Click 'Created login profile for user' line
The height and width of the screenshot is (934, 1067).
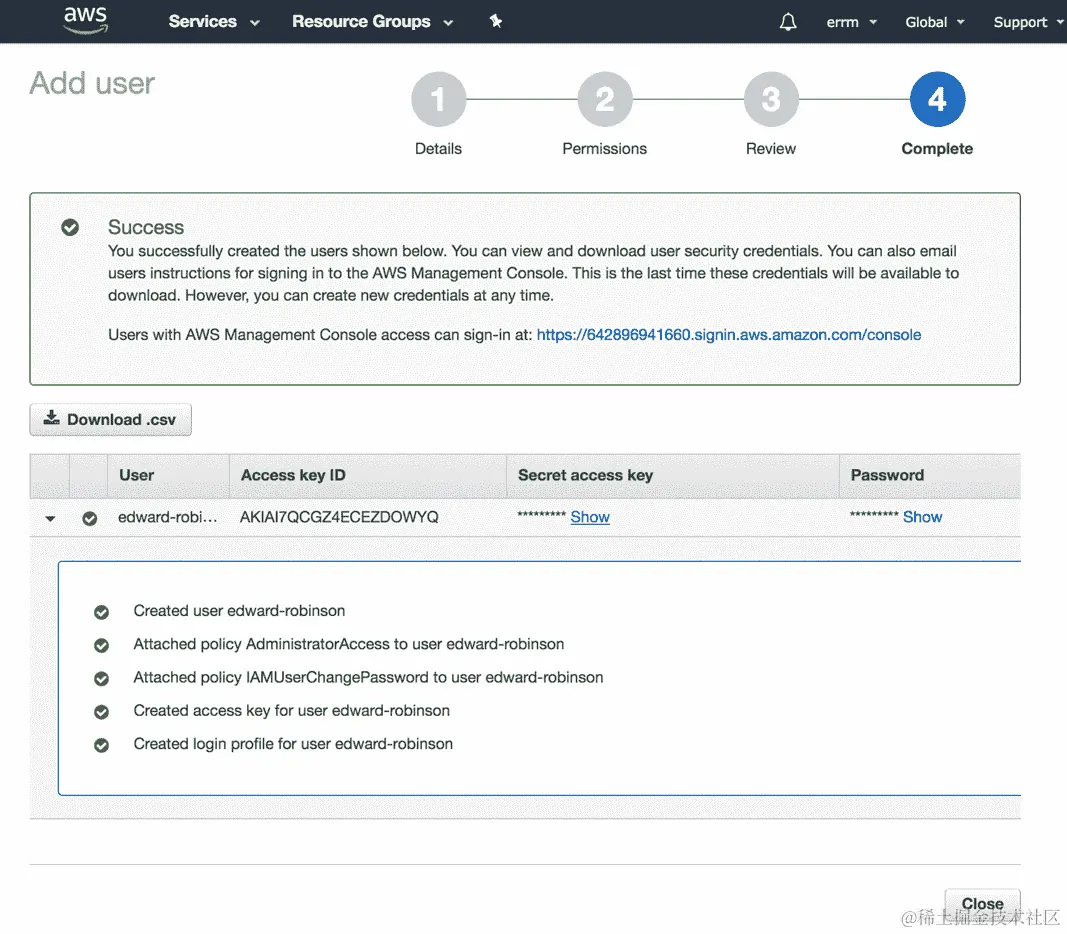pos(293,744)
